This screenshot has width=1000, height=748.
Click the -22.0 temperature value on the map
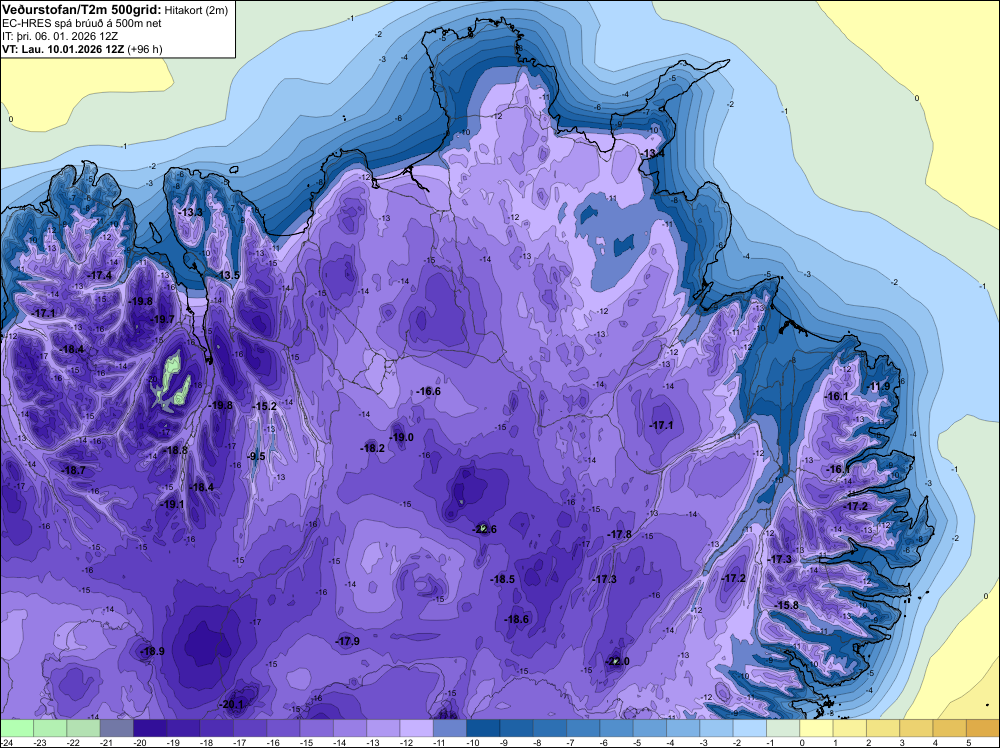617,661
